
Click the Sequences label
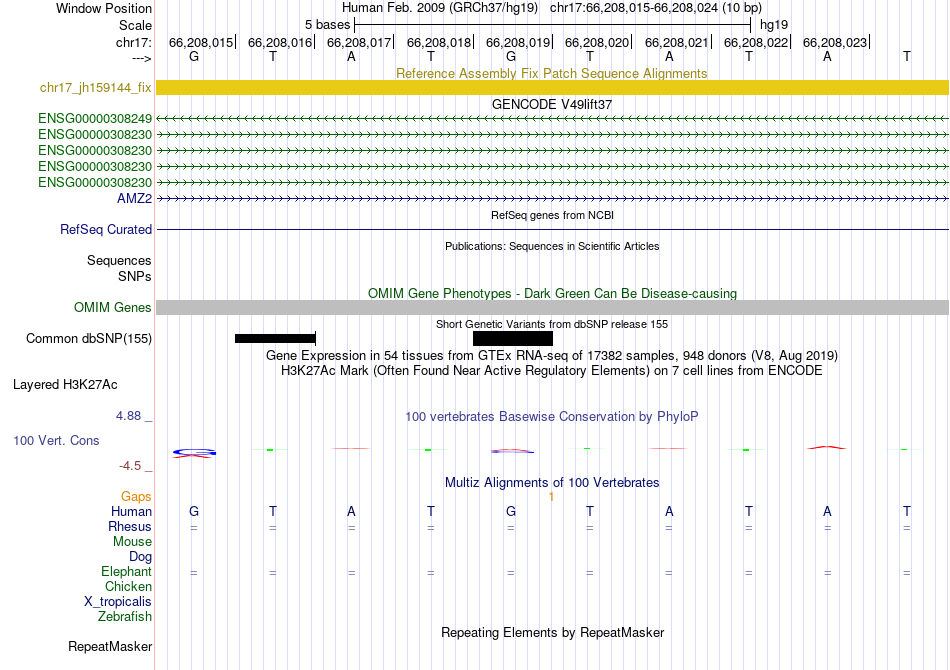tap(119, 261)
